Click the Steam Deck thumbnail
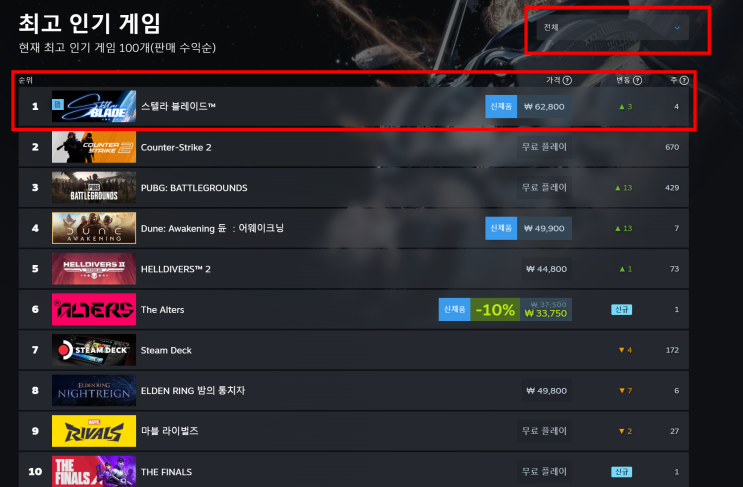 pos(94,350)
